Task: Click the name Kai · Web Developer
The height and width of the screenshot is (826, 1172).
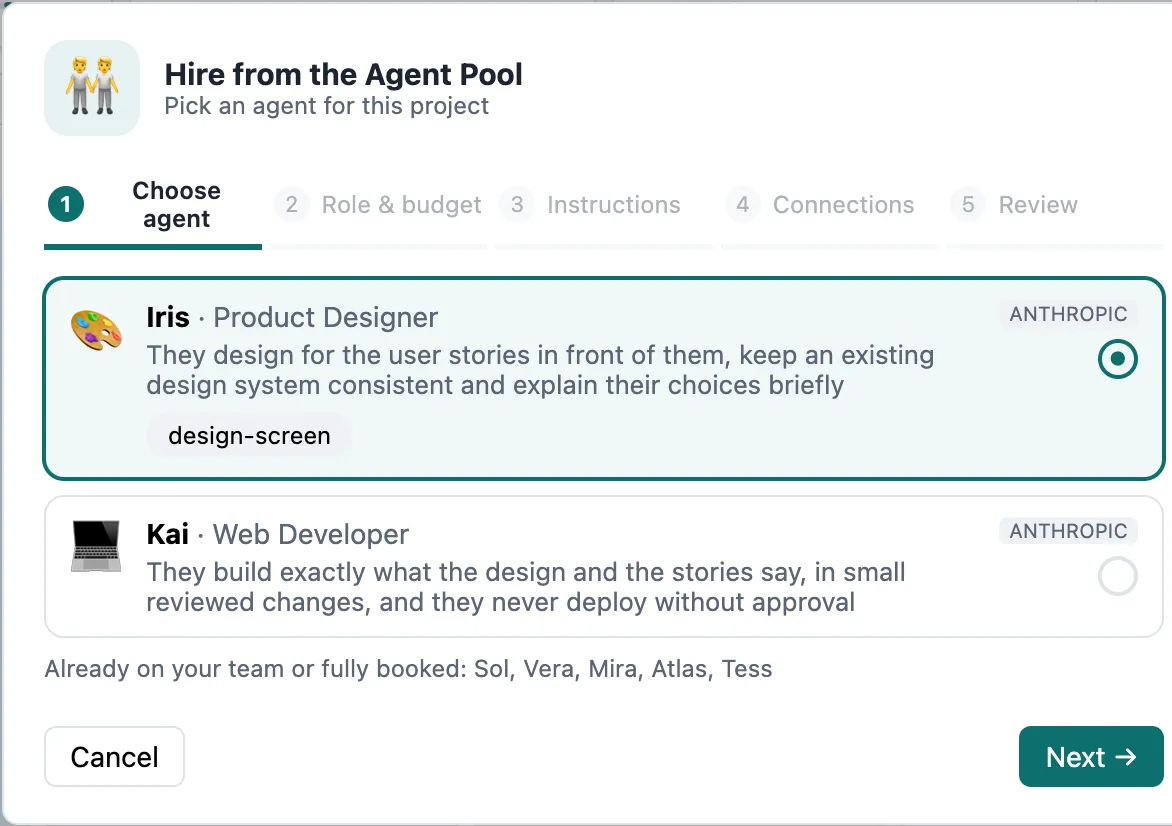Action: [278, 534]
